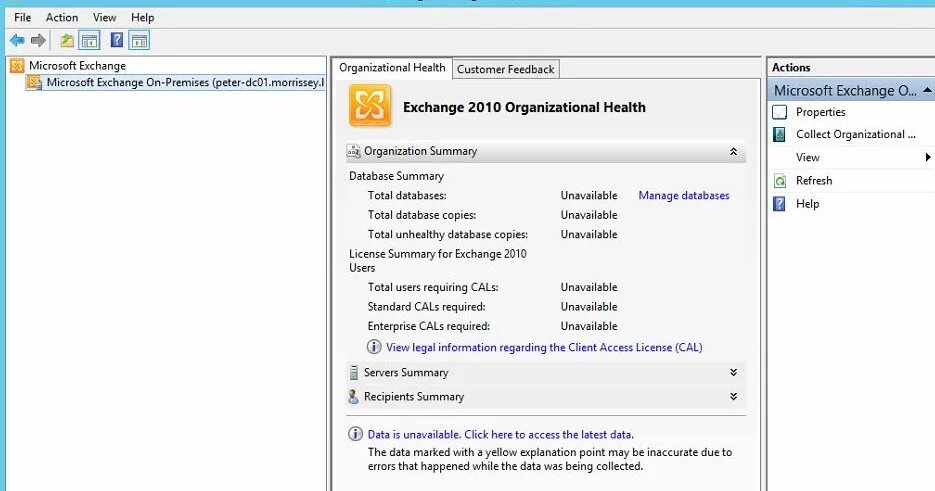
Task: Select Microsoft Exchange root tree node
Action: pos(78,66)
